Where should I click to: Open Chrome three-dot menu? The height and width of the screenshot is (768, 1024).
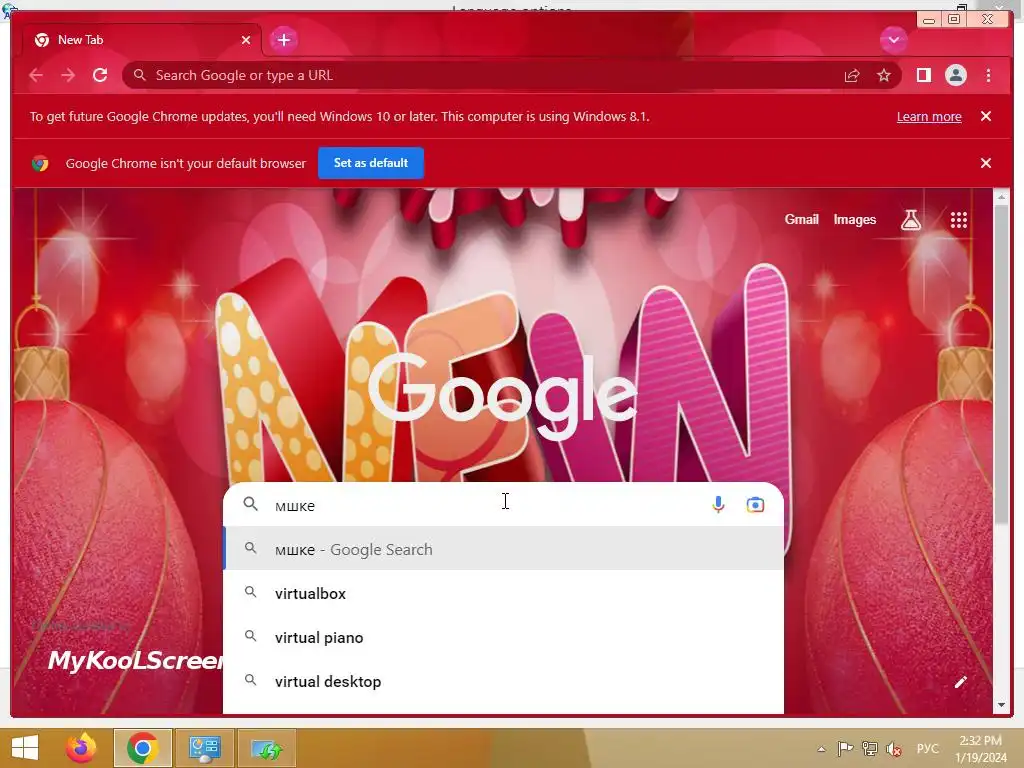pyautogui.click(x=988, y=75)
